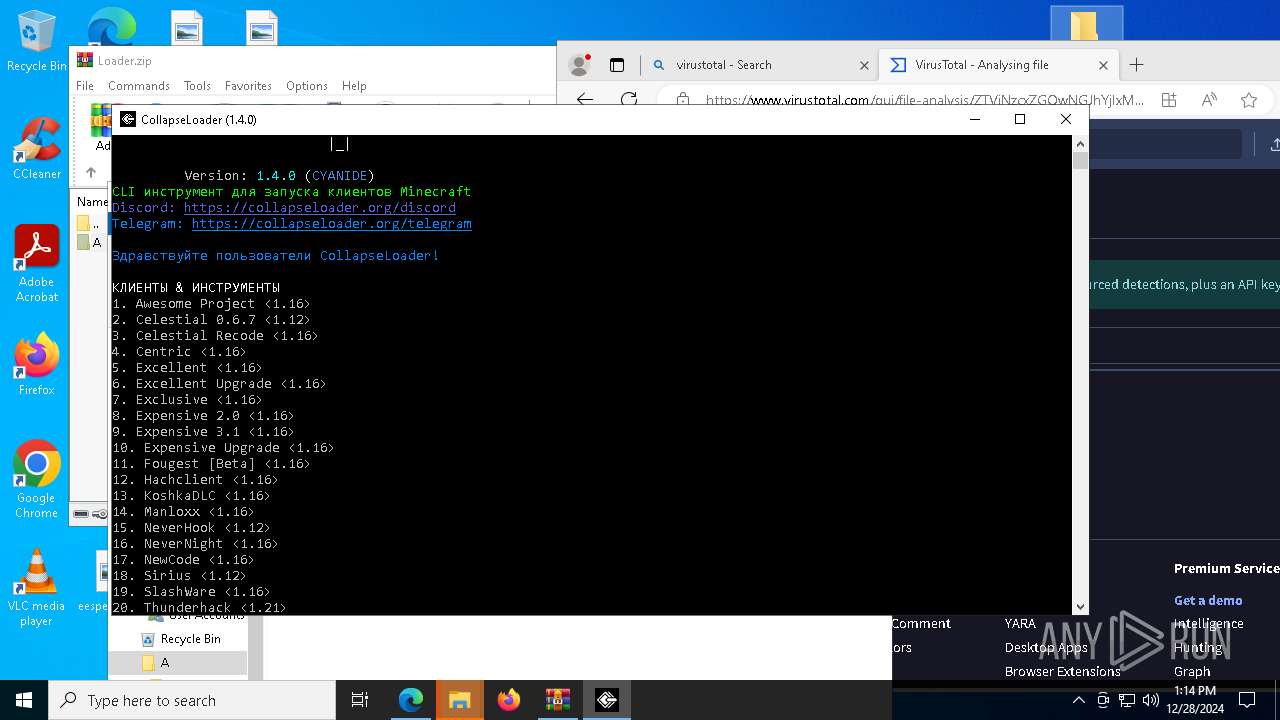Click the scroll-down arrow in CollapseLoader console

1080,607
